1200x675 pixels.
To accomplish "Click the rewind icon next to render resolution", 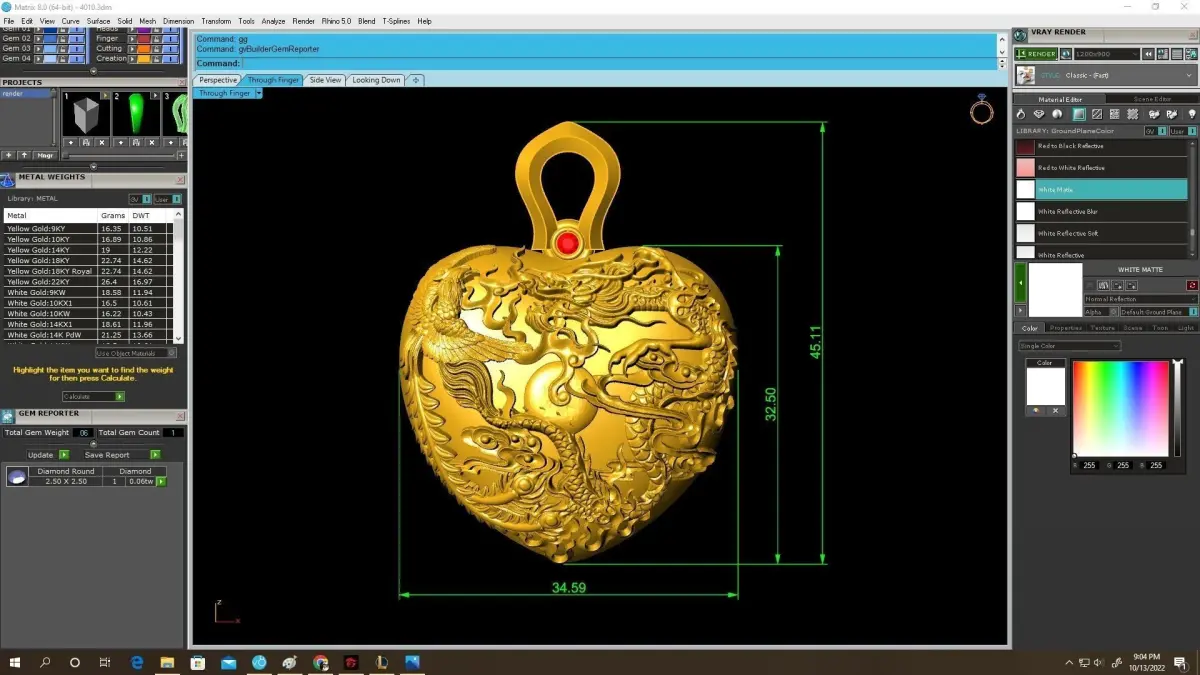I will [1148, 54].
